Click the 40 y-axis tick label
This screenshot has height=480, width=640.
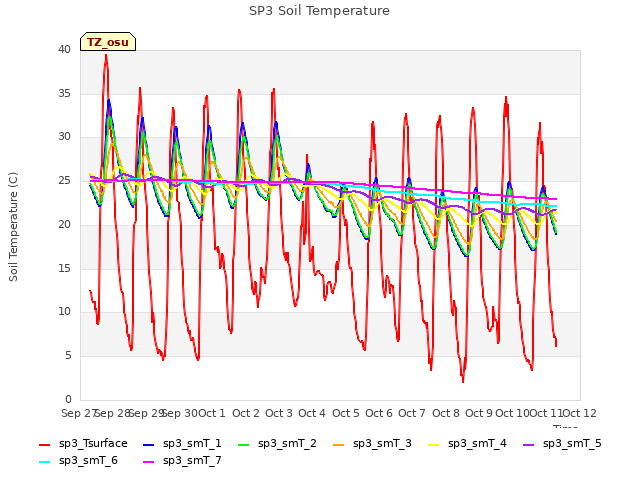pyautogui.click(x=64, y=49)
